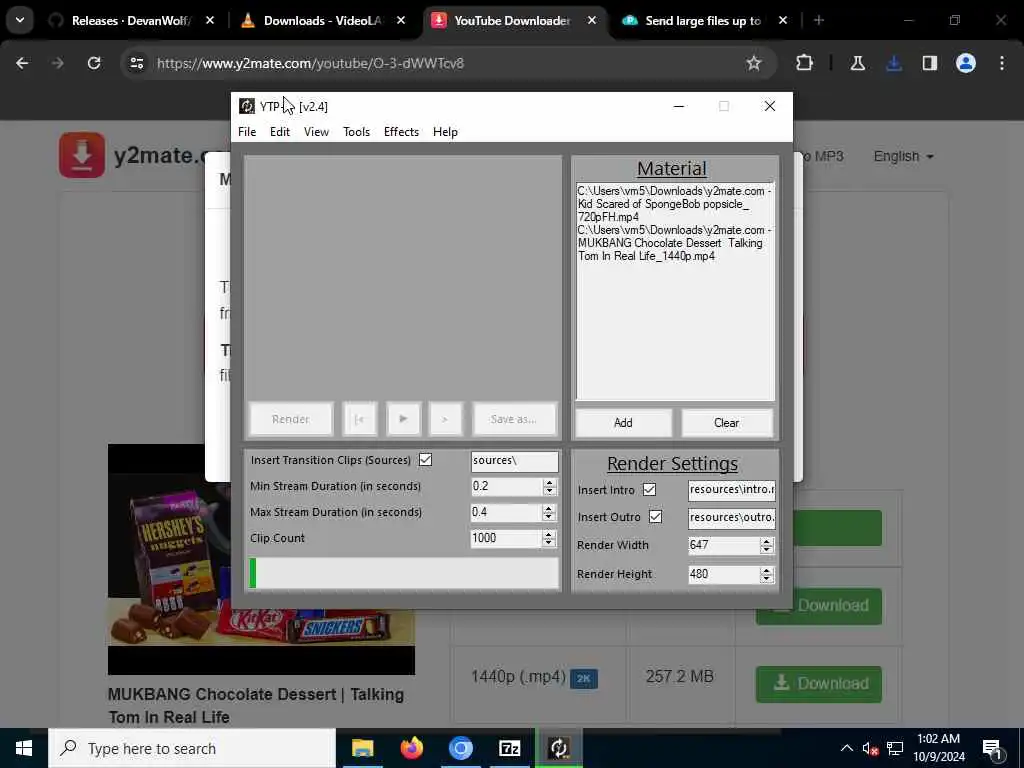Decrease Max Stream Duration with down arrow
This screenshot has width=1024, height=768.
(x=549, y=517)
